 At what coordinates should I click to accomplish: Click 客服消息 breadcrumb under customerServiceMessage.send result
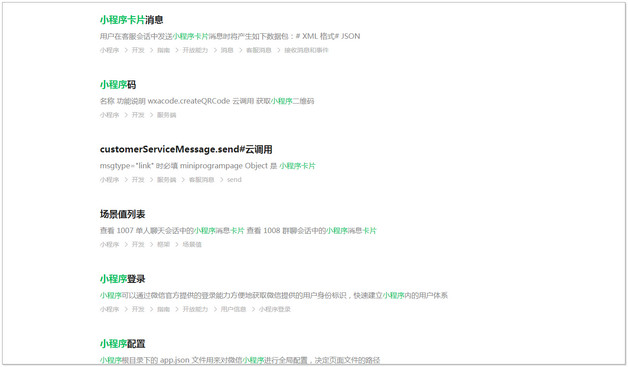coord(201,180)
